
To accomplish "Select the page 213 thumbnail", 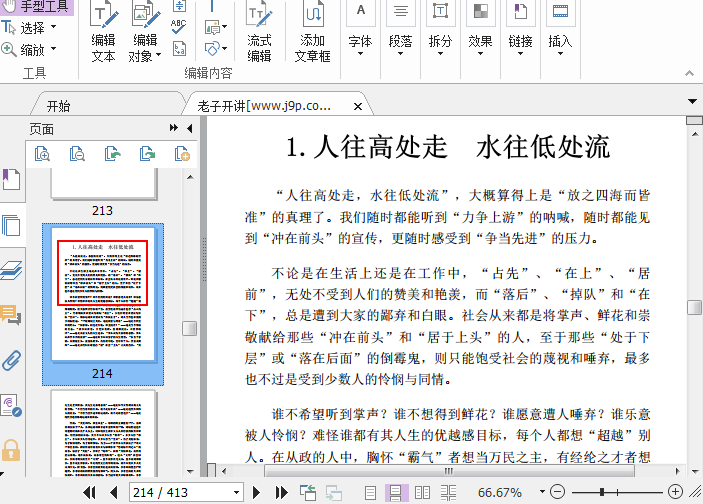I will [101, 183].
